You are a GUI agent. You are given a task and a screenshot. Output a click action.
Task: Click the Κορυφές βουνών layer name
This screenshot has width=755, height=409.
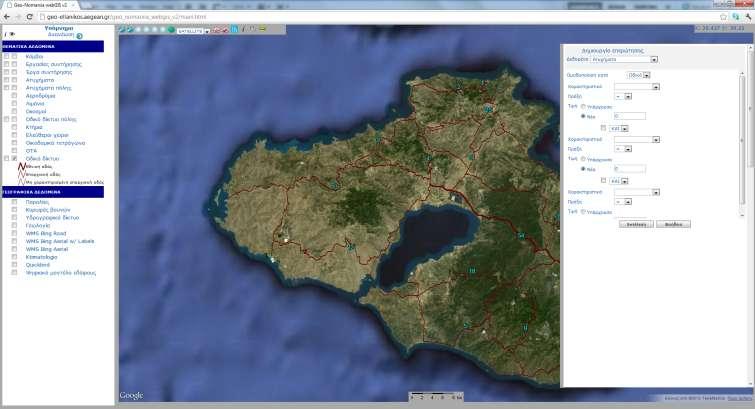pos(48,210)
